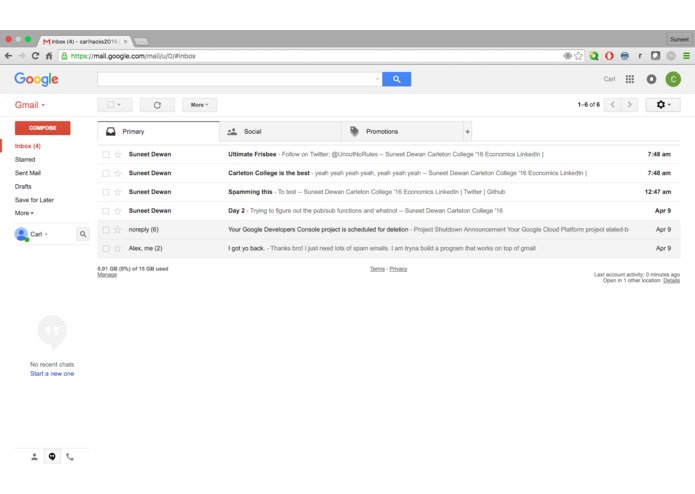The width and height of the screenshot is (695, 494).
Task: Open Google notifications icon
Action: tap(651, 79)
